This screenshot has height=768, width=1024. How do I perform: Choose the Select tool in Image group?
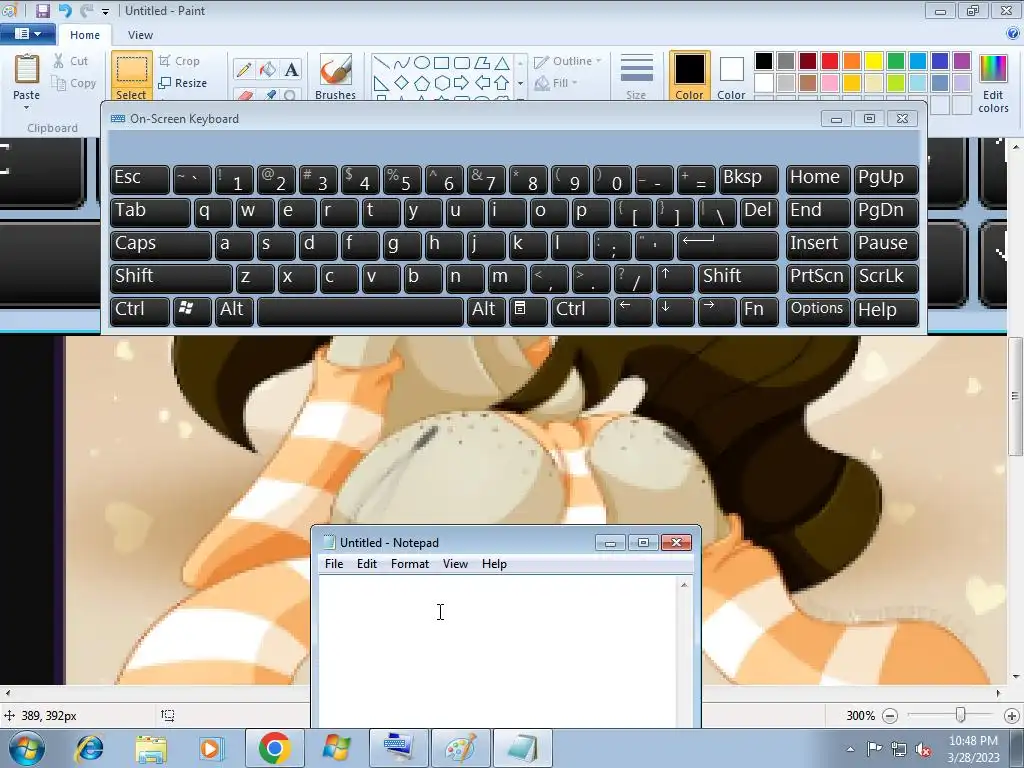coord(131,76)
